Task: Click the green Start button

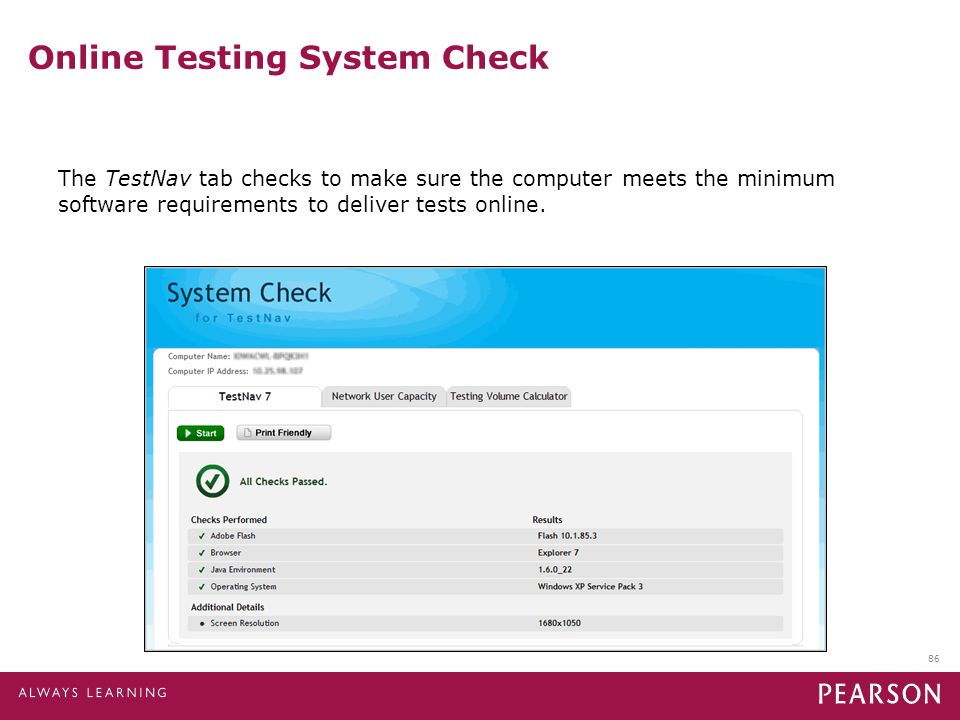Action: point(200,433)
